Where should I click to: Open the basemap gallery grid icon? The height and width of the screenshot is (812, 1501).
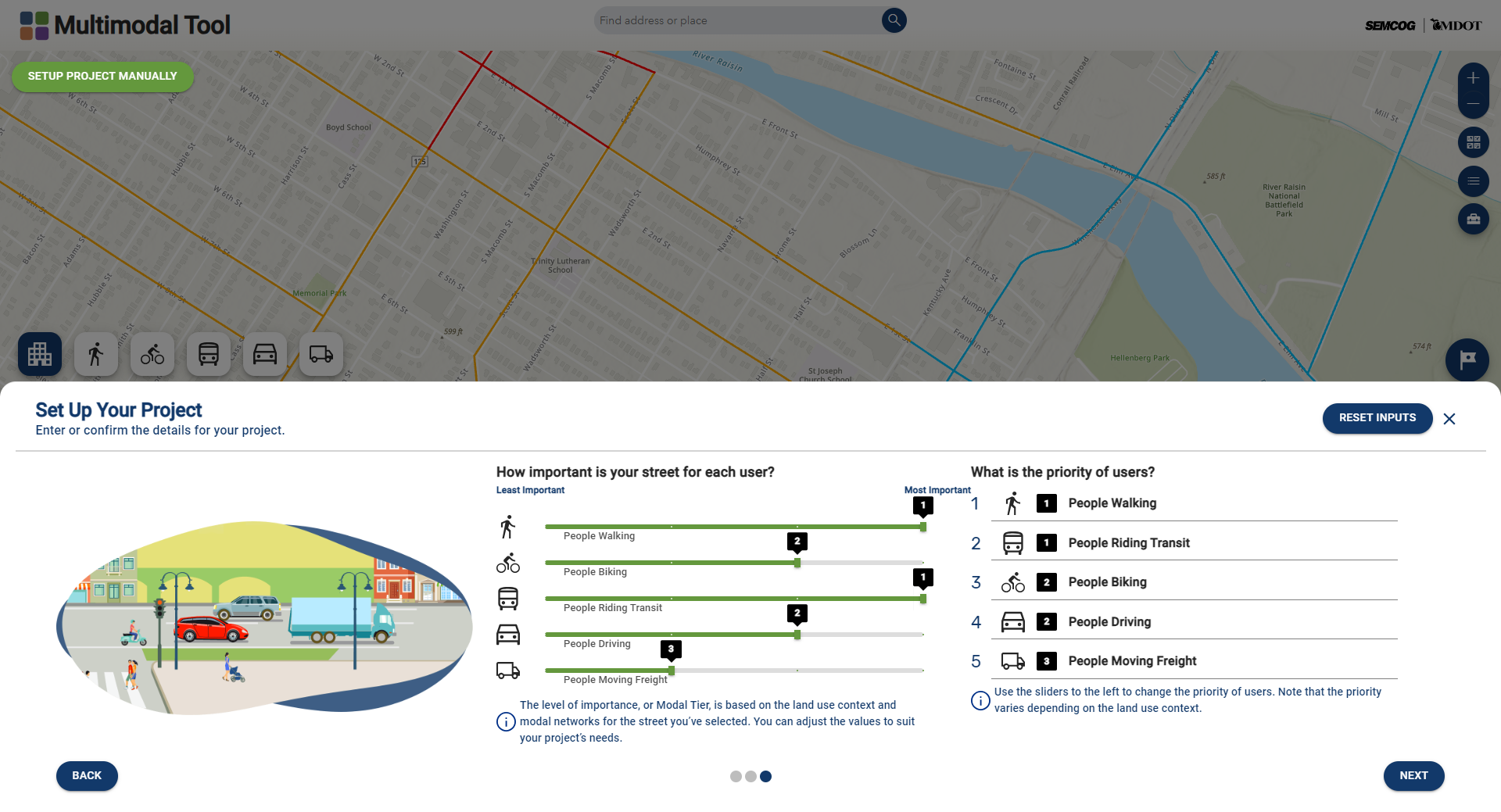click(x=1473, y=142)
